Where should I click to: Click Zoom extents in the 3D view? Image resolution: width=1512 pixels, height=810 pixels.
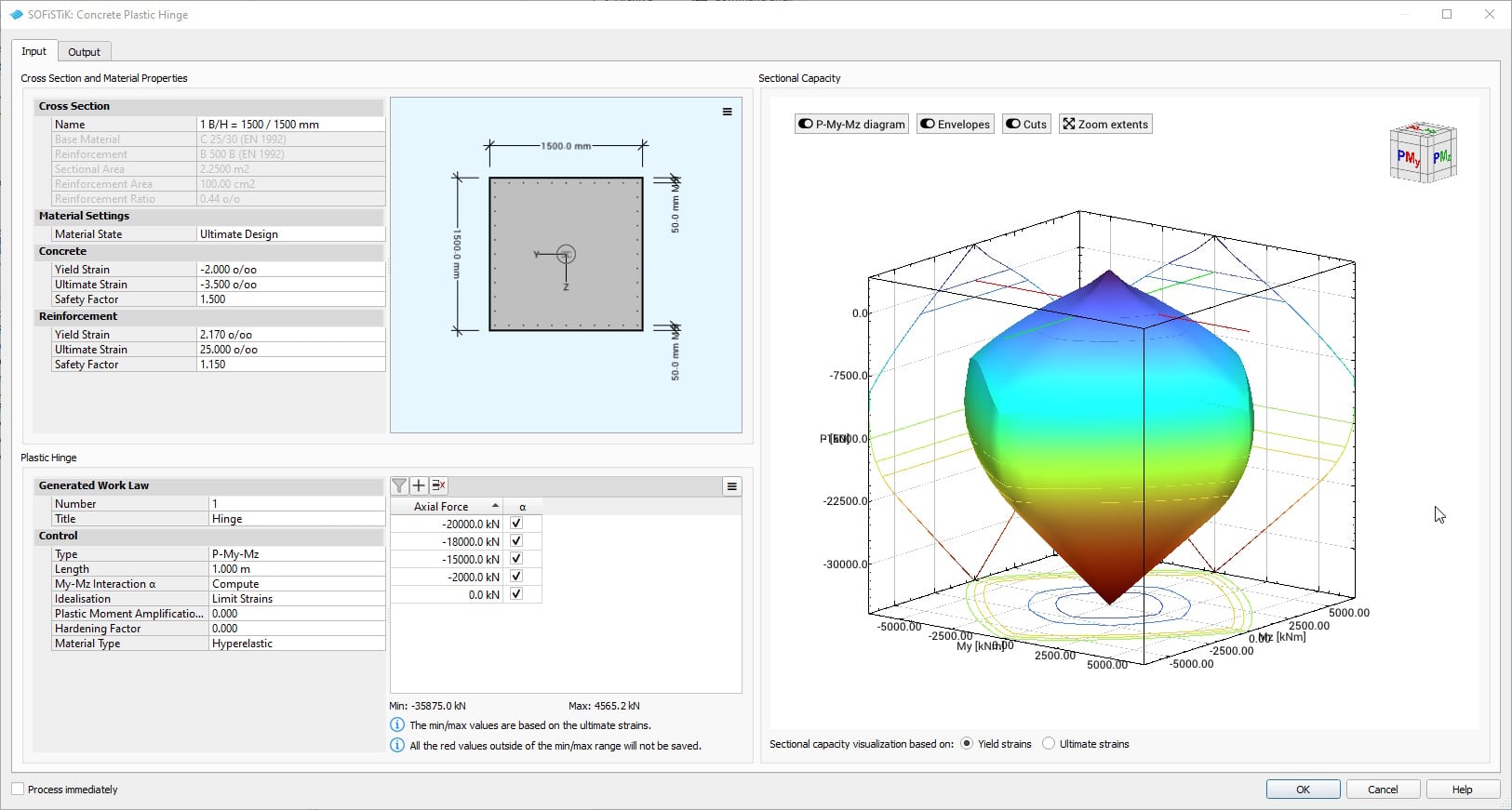tap(1105, 124)
